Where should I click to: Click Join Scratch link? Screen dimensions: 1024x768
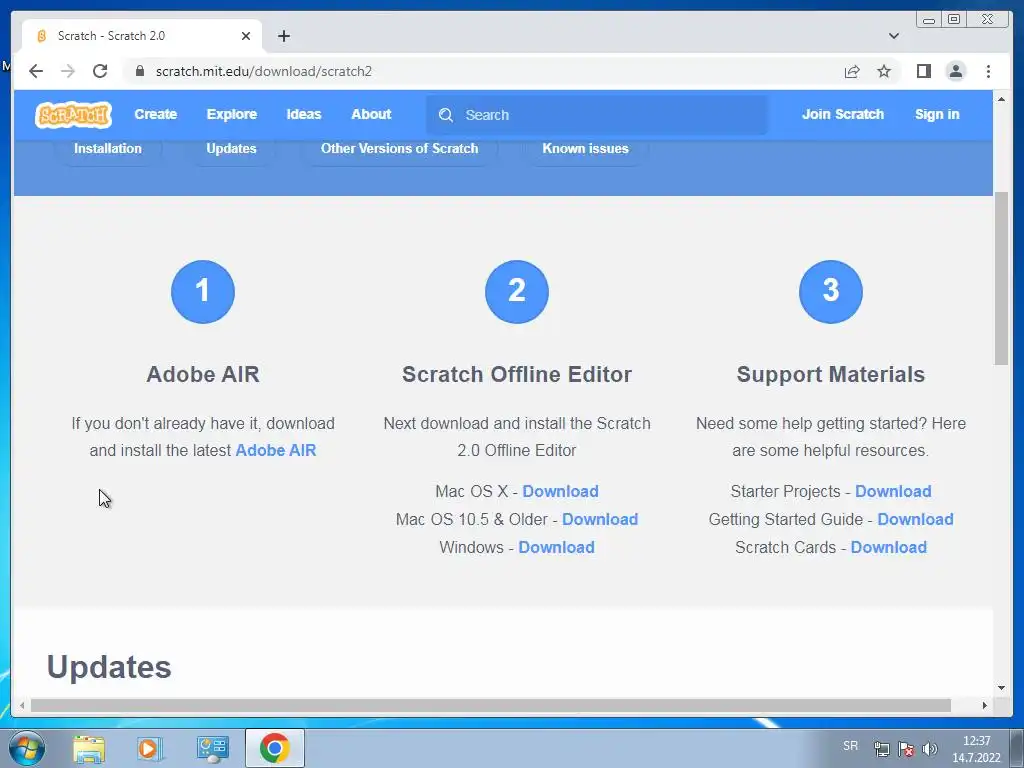click(842, 114)
